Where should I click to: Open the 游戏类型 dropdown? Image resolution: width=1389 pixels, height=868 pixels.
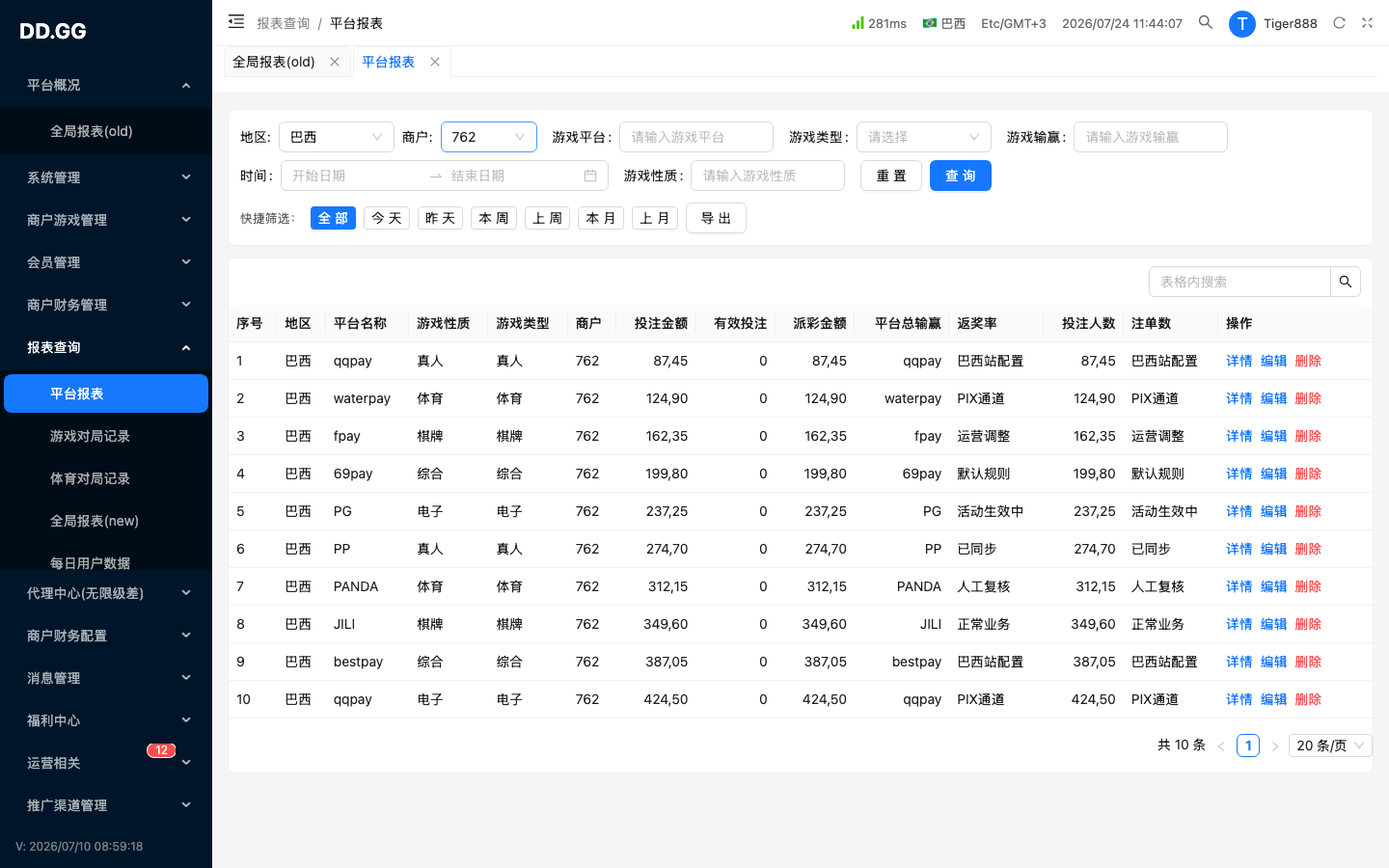pos(924,137)
